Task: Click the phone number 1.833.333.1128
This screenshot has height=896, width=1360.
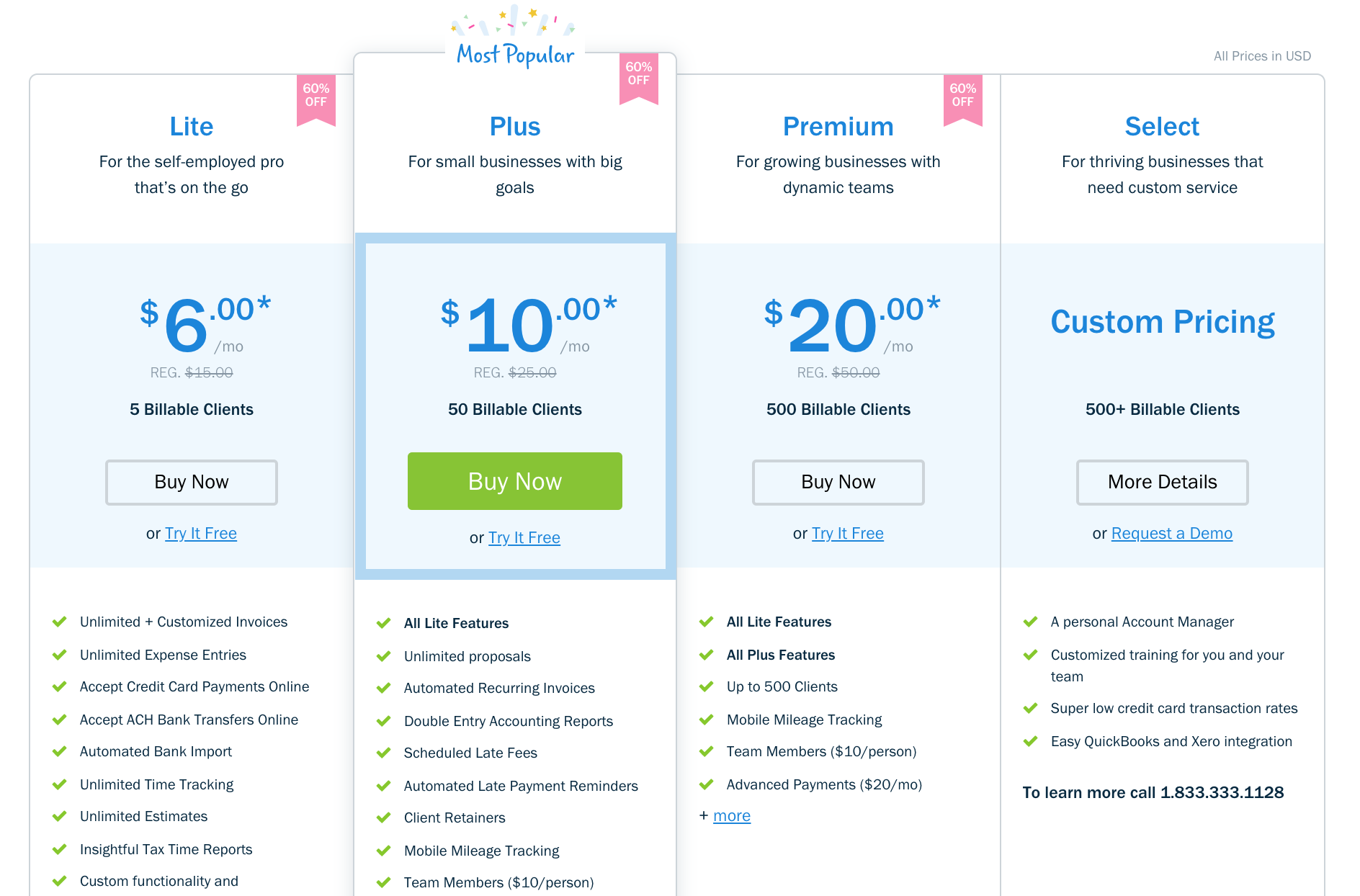Action: (1222, 792)
